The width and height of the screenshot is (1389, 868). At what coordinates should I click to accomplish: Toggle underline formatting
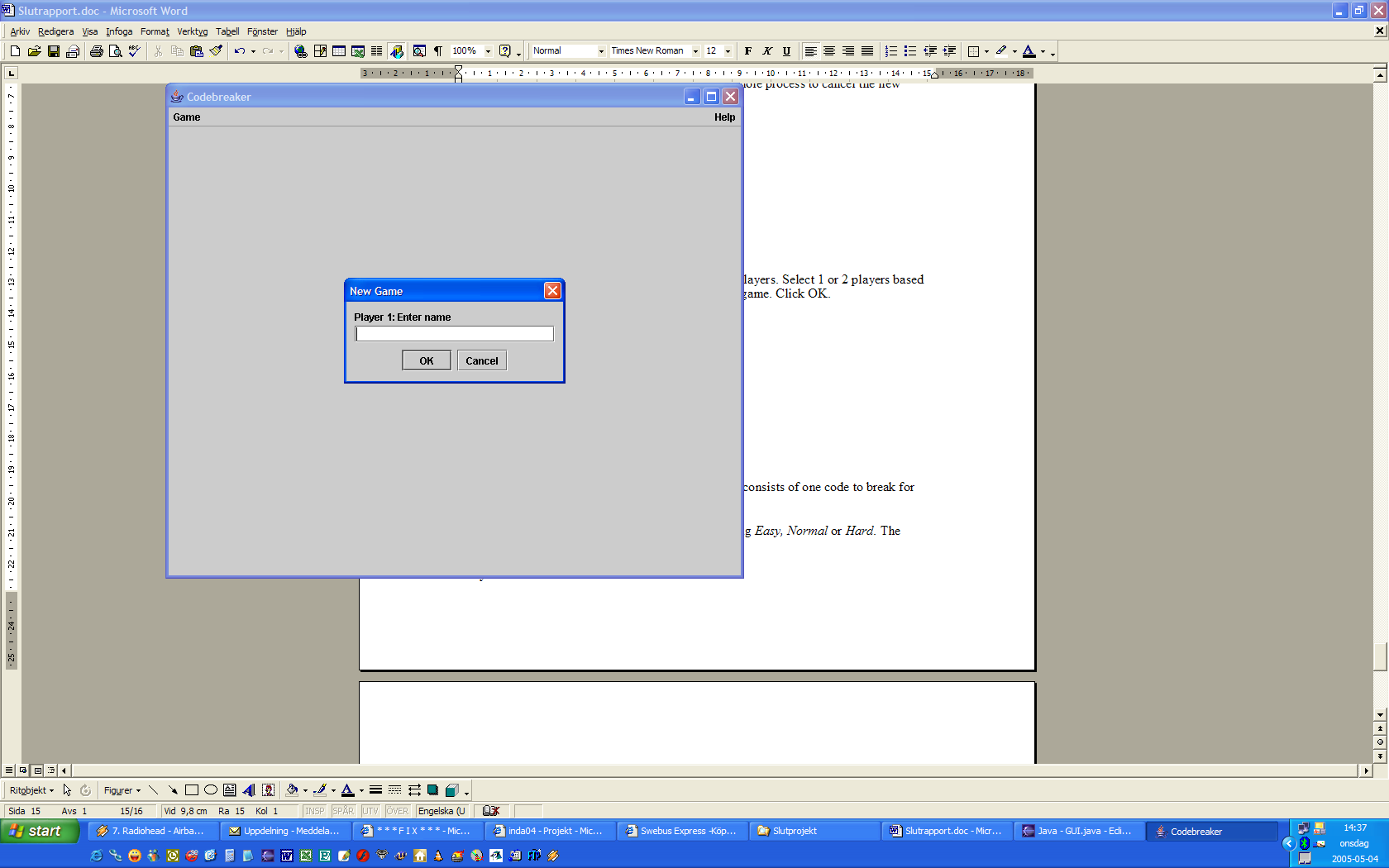point(786,51)
